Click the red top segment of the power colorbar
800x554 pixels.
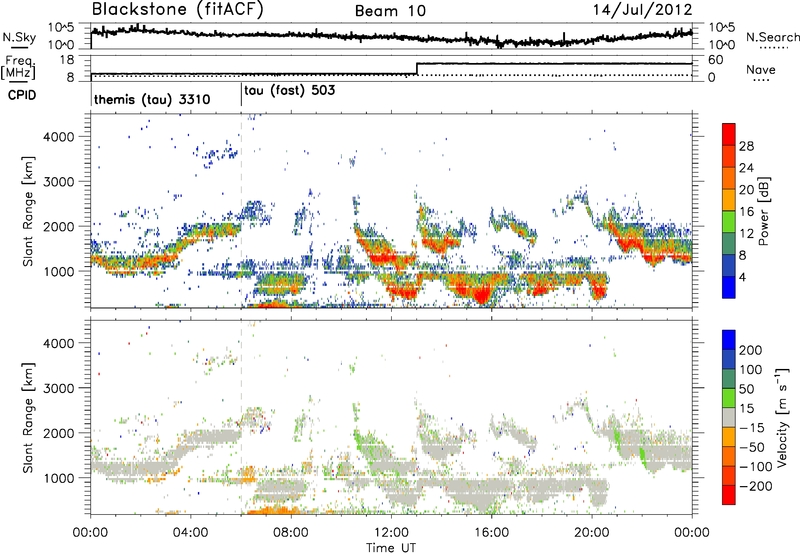729,134
